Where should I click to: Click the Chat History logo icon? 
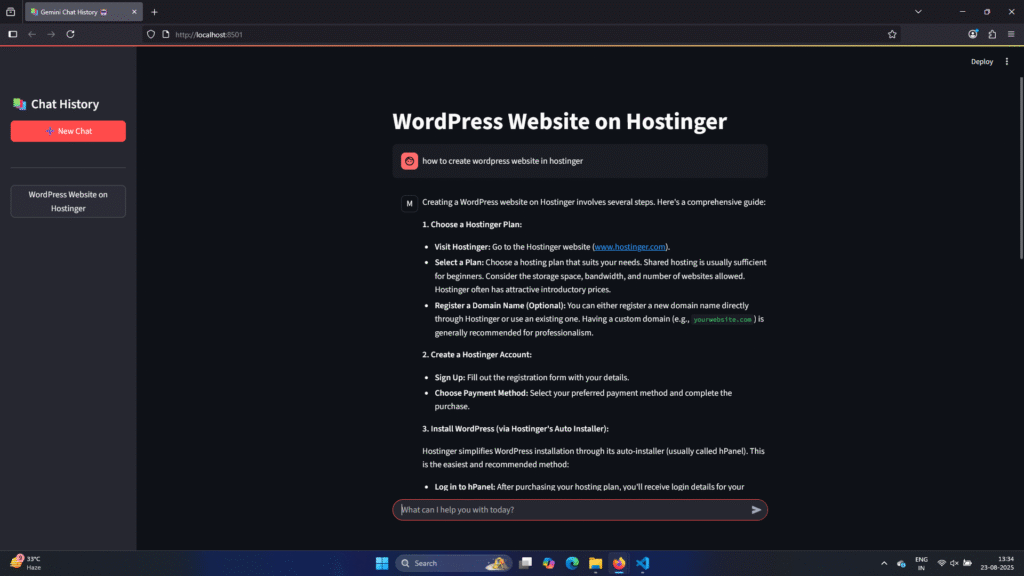(x=19, y=104)
